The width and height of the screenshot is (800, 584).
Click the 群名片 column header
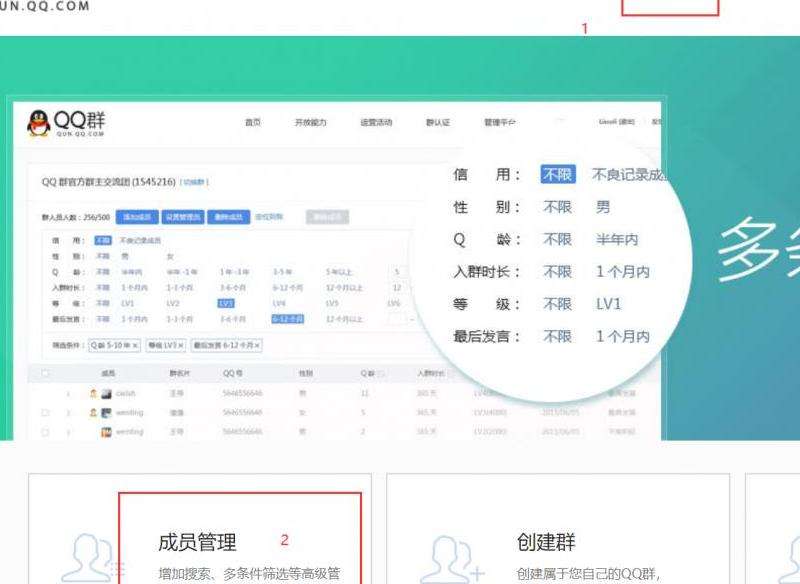point(180,374)
